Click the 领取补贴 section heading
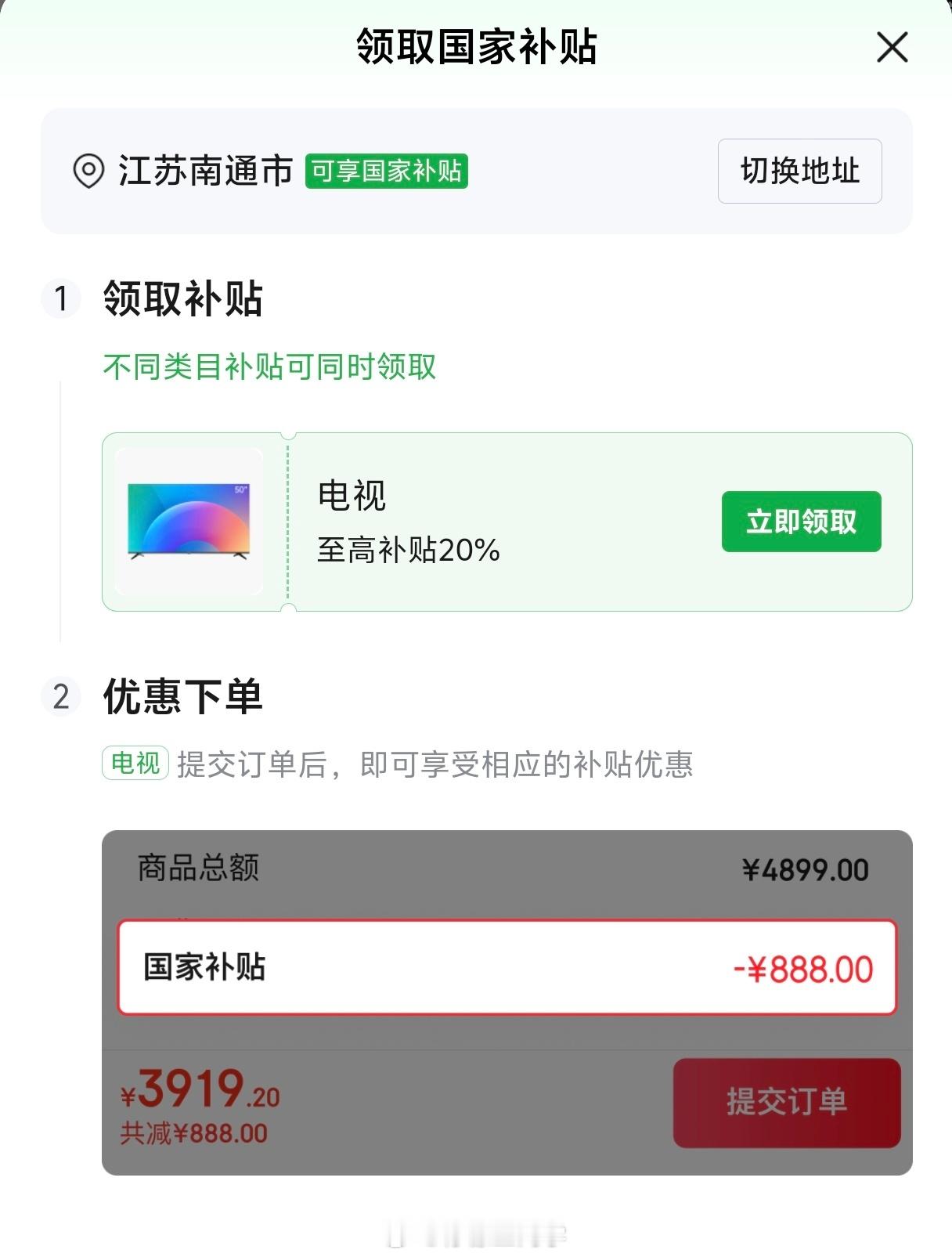The height and width of the screenshot is (1257, 952). pyautogui.click(x=183, y=298)
